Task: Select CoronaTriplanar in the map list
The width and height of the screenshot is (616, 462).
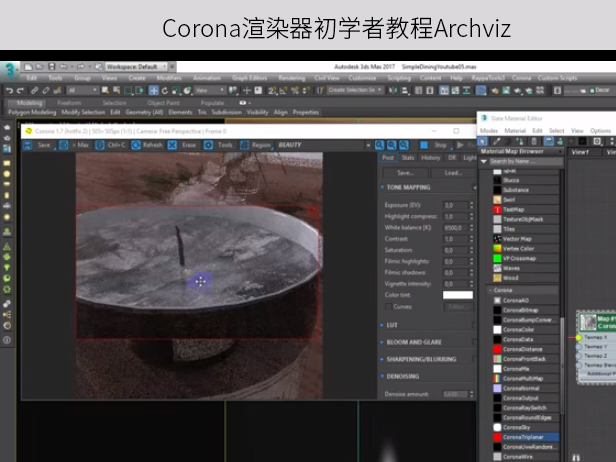Action: [525, 437]
